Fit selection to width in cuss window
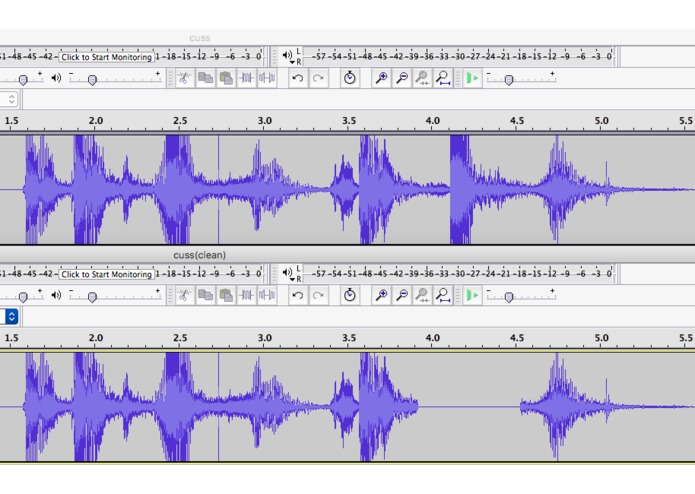The image size is (695, 494). point(422,78)
